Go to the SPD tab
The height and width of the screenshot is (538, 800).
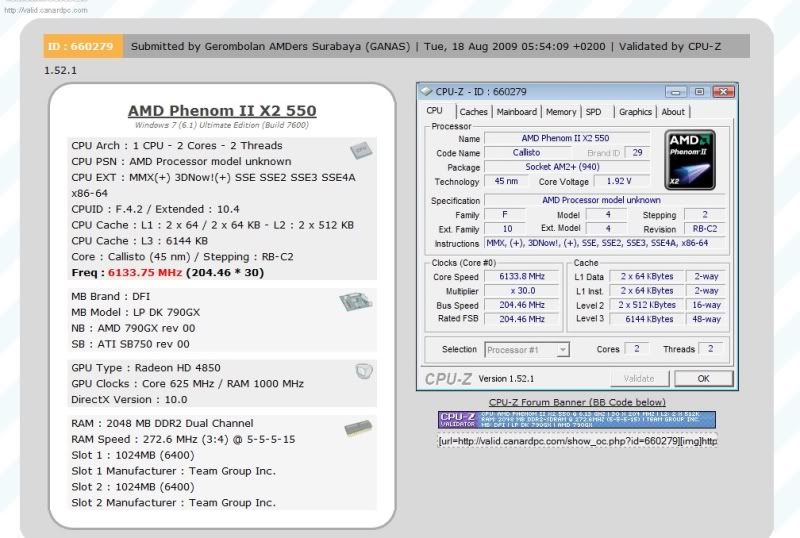tap(594, 112)
